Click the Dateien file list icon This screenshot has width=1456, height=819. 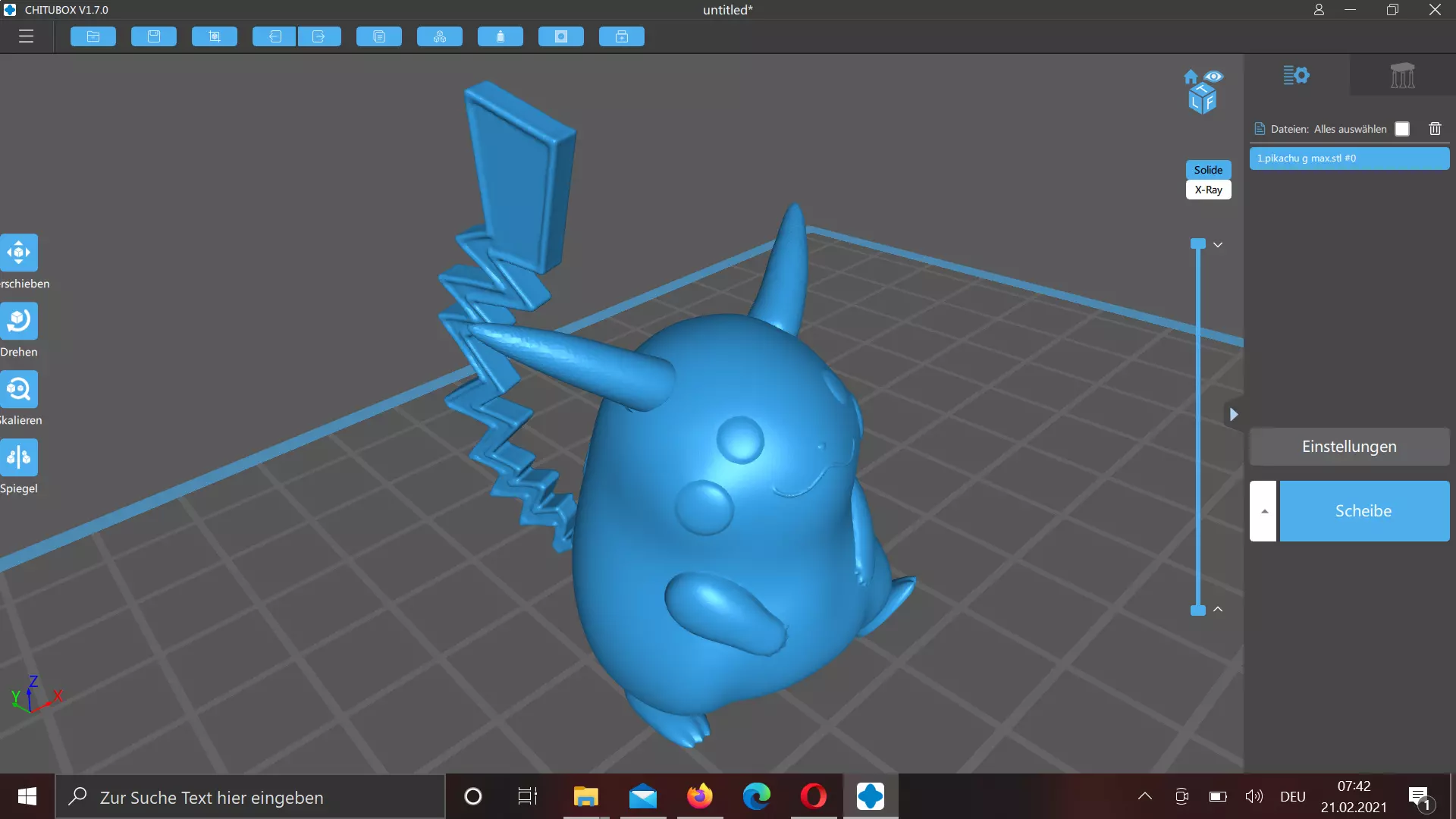point(1260,128)
